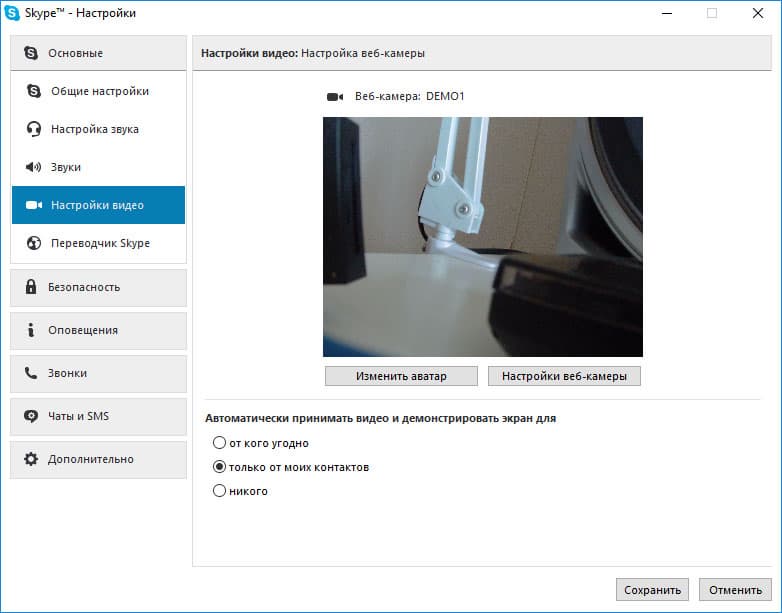Click the camera icon in Настройки видео item

click(33, 205)
